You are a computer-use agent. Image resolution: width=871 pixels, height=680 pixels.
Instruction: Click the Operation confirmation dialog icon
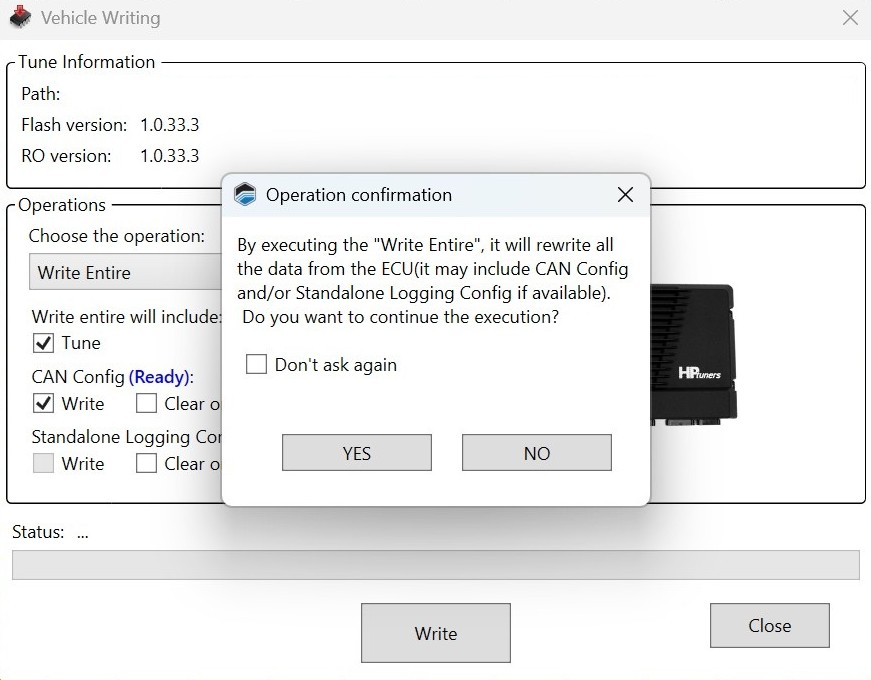(x=245, y=195)
